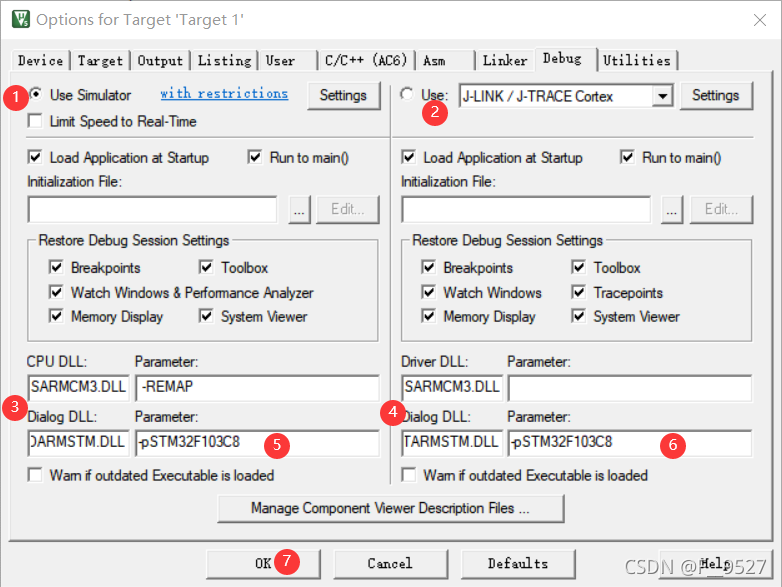The image size is (782, 587).
Task: Open the Output tab
Action: point(160,61)
